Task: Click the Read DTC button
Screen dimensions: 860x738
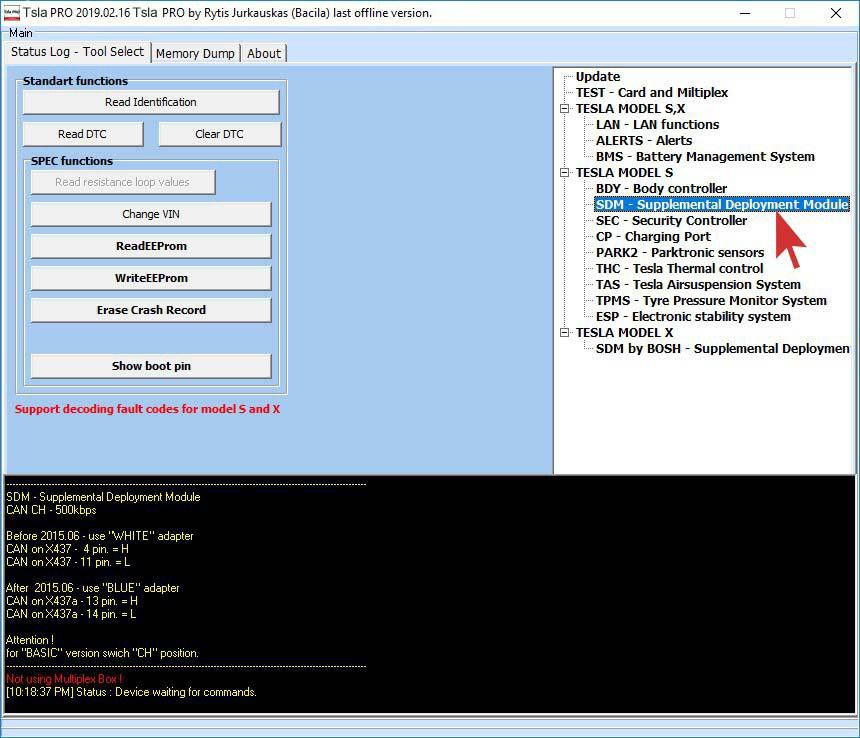Action: pos(82,134)
